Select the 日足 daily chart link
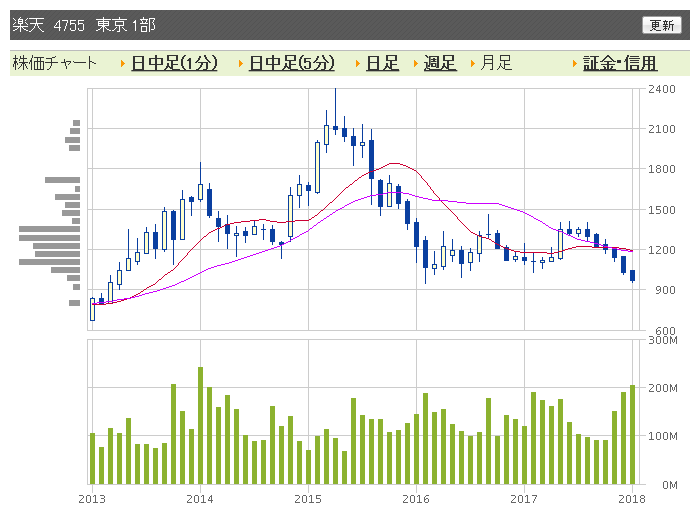Screen dimensions: 699x524 pos(382,64)
